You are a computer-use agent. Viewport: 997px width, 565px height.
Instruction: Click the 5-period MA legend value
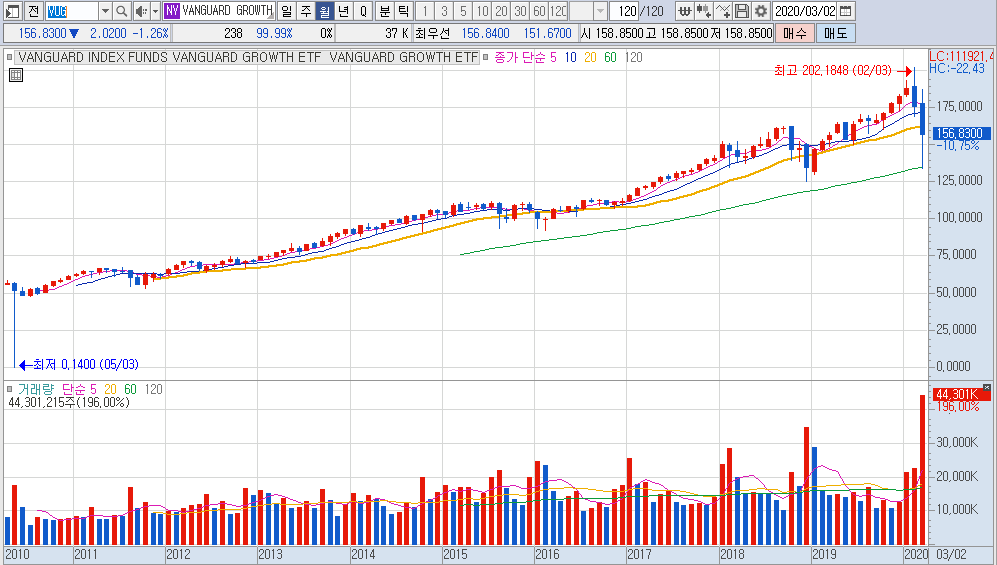coord(553,57)
